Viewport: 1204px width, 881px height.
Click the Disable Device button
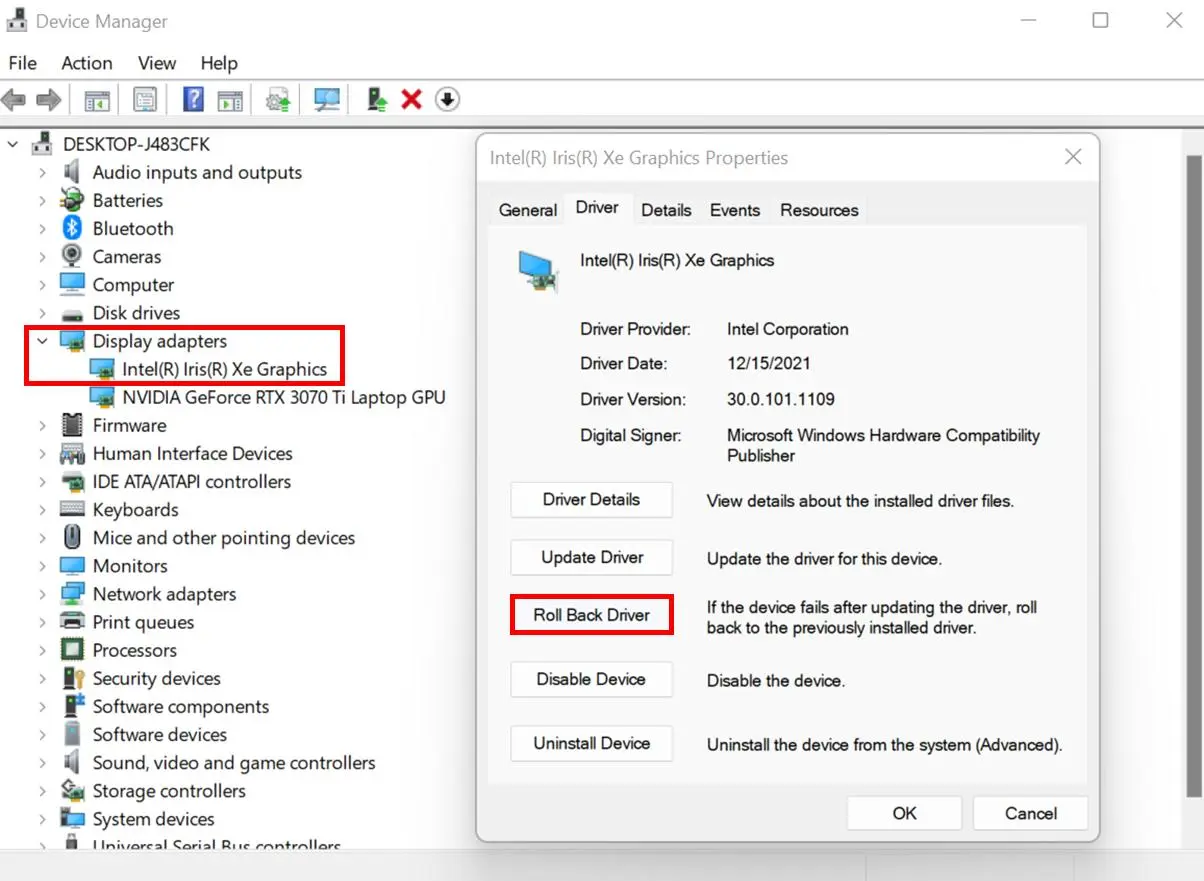tap(591, 679)
